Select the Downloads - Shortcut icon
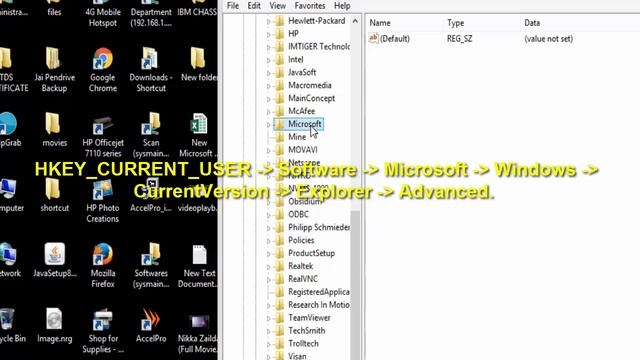 click(151, 59)
